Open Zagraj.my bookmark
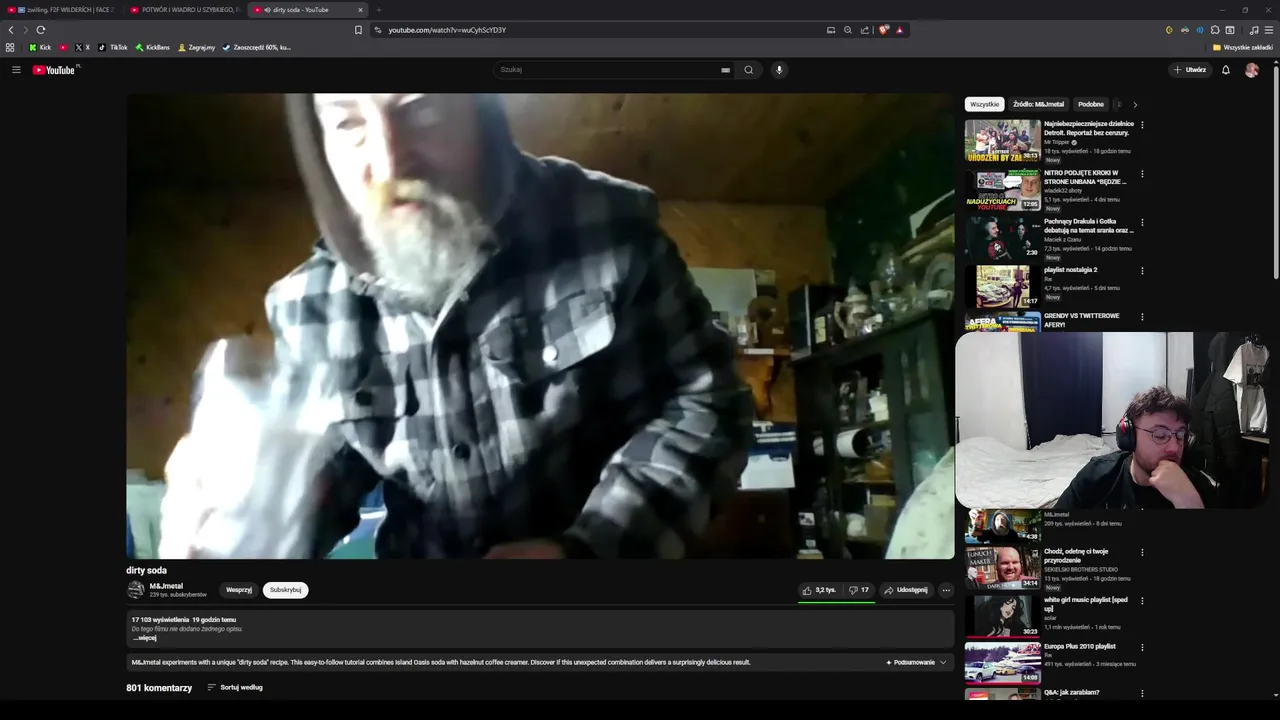Image resolution: width=1280 pixels, height=720 pixels. tap(197, 47)
